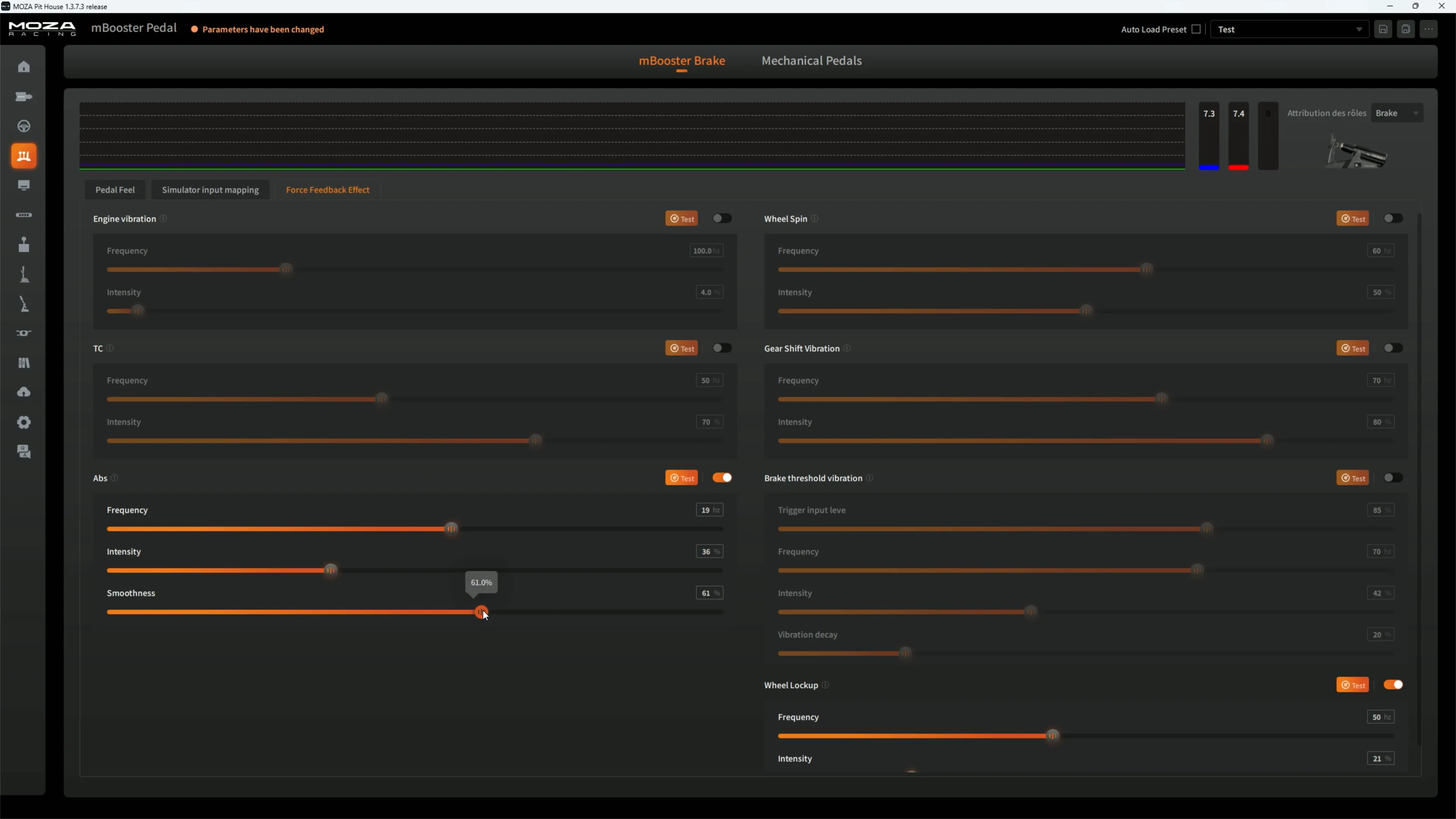The height and width of the screenshot is (819, 1456).
Task: Click the save-as preset icon
Action: tap(1406, 30)
